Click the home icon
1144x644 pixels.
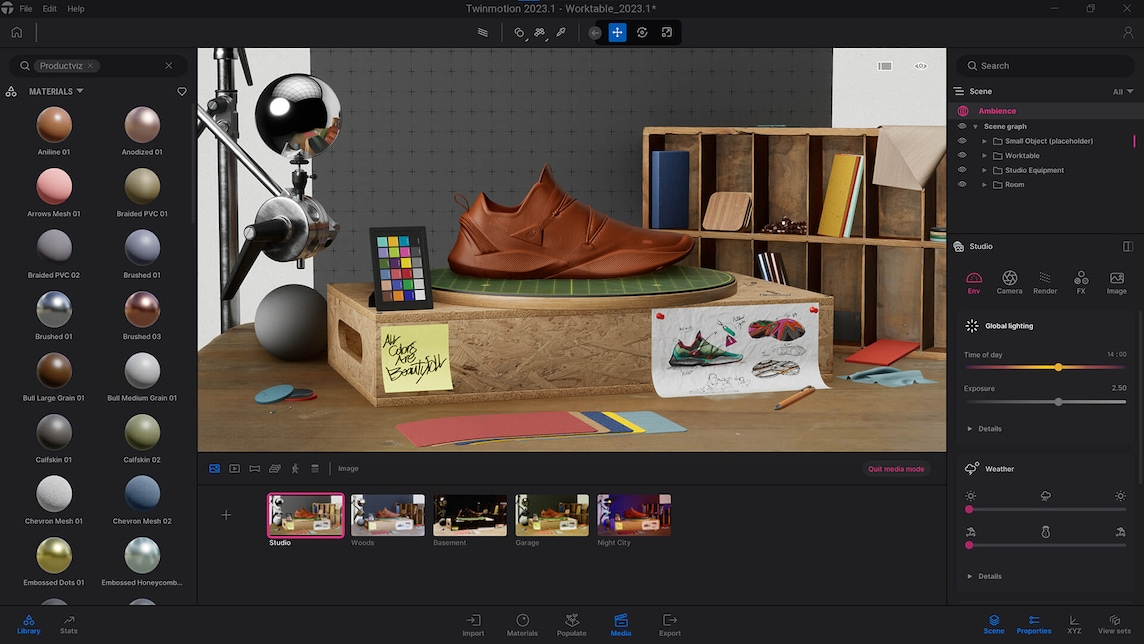(x=16, y=32)
